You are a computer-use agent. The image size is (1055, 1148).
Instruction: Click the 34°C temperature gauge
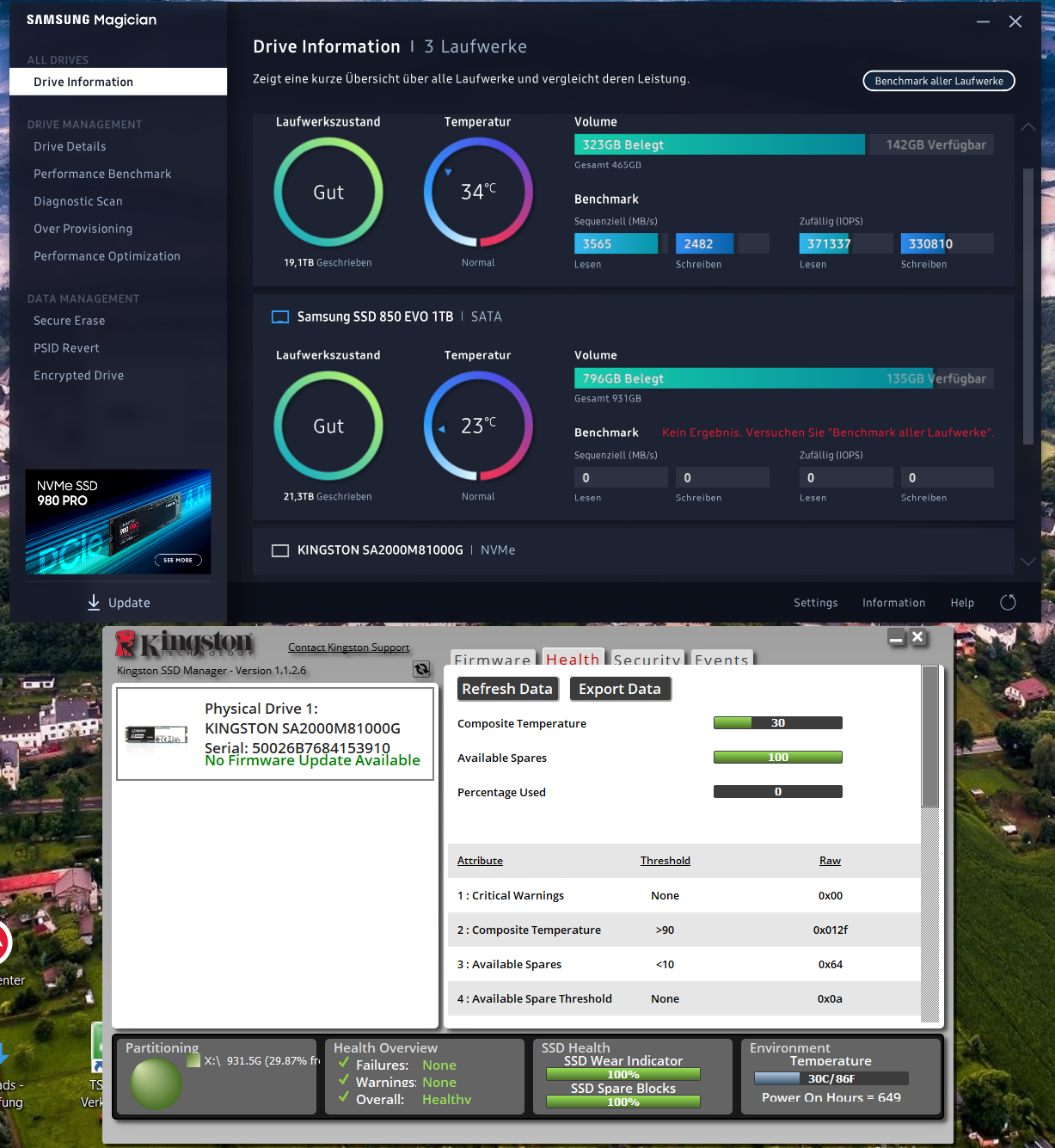(x=478, y=192)
